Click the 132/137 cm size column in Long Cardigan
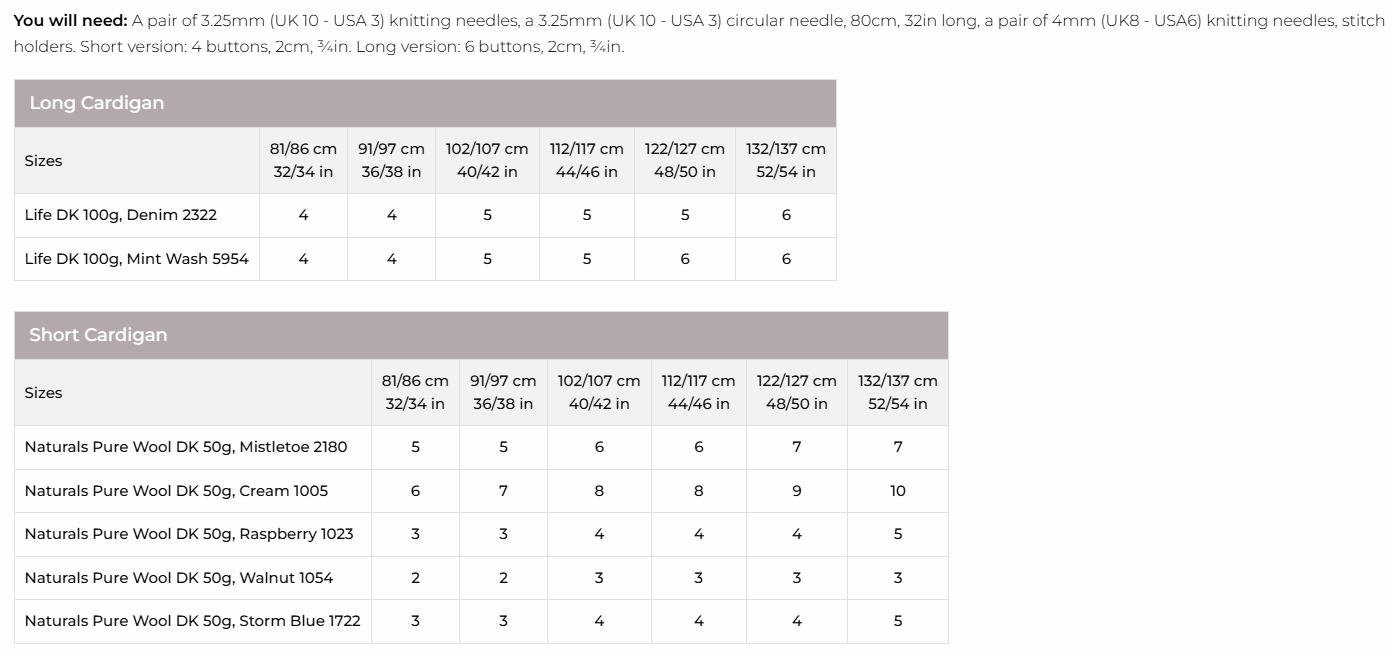Image resolution: width=1392 pixels, height=656 pixels. point(786,160)
